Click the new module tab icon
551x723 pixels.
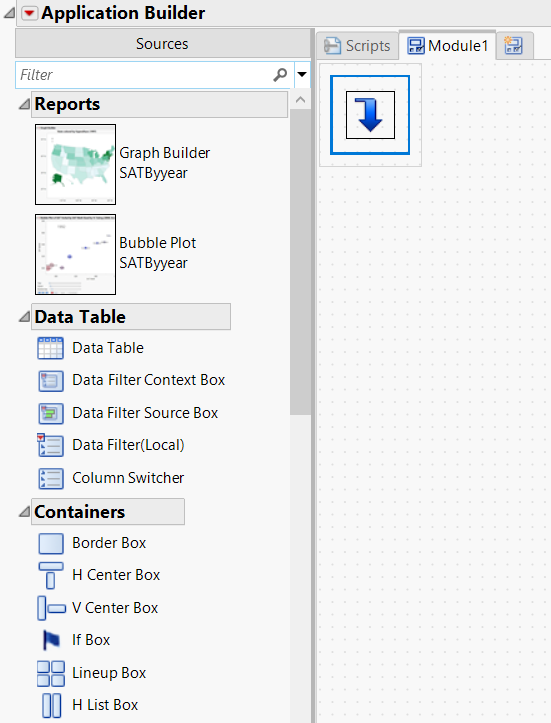pyautogui.click(x=513, y=45)
